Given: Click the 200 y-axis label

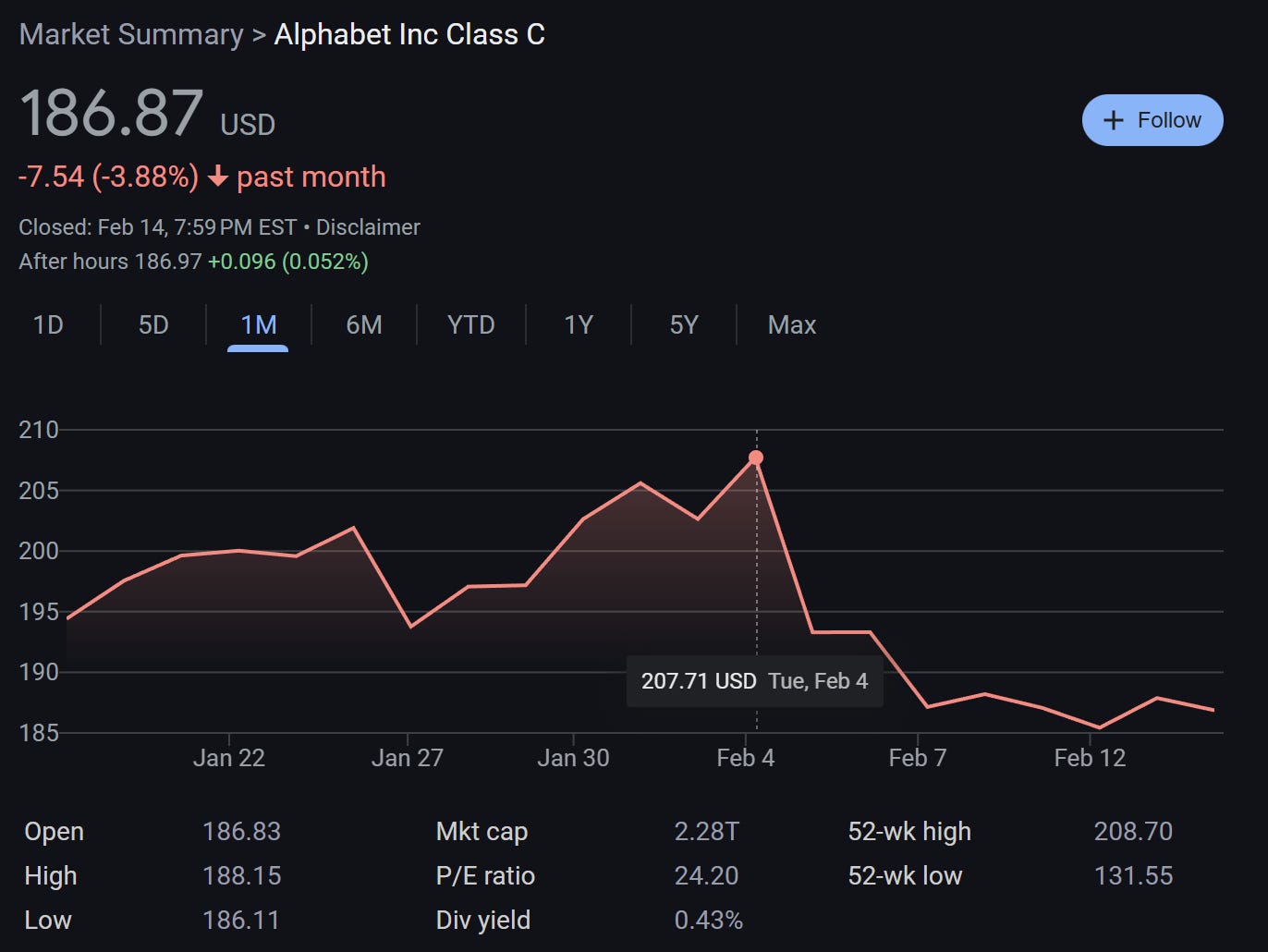Looking at the screenshot, I should 39,551.
